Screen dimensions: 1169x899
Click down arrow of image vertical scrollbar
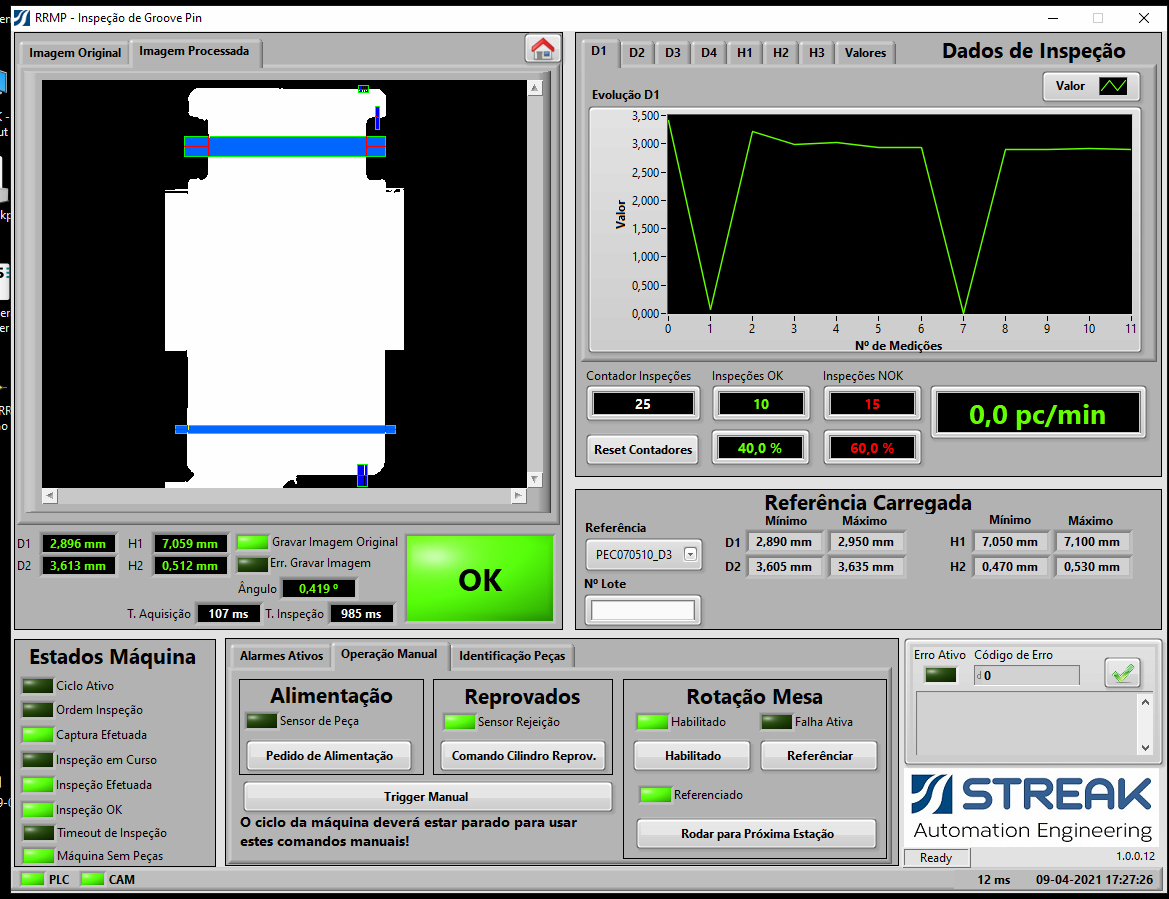point(535,479)
